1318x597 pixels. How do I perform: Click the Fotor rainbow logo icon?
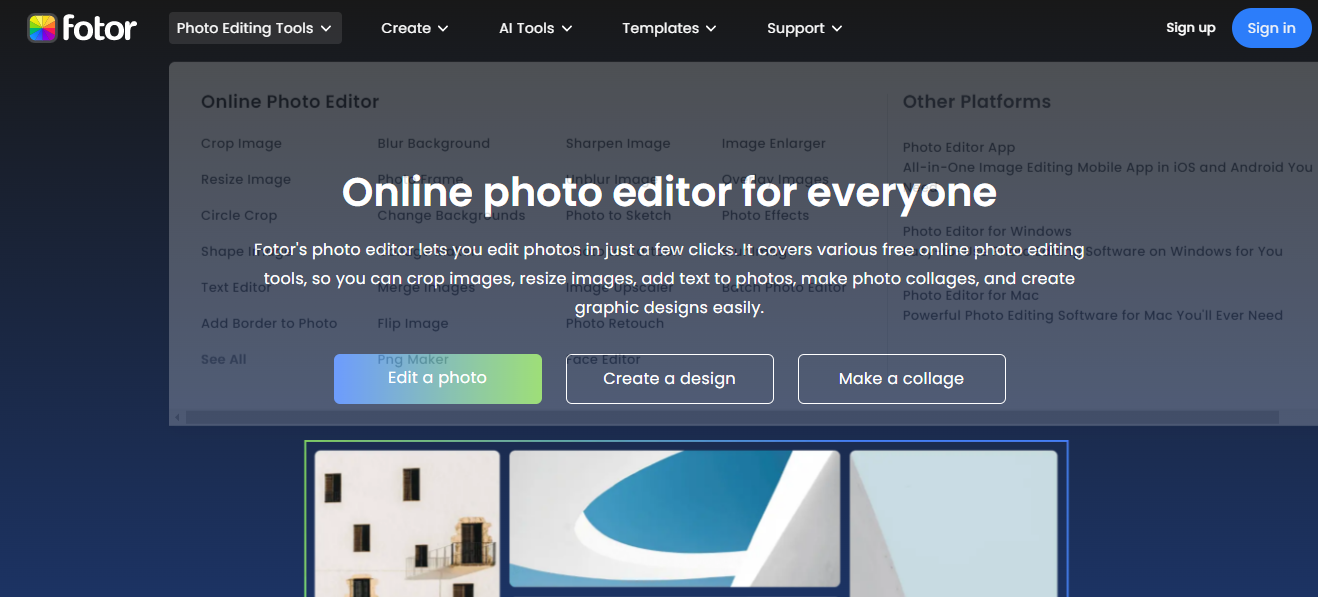[42, 28]
